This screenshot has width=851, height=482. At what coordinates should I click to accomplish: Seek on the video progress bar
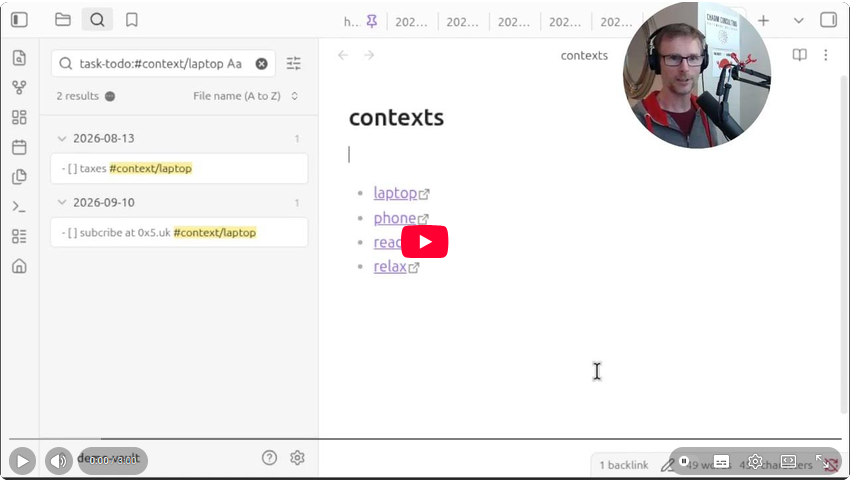(x=426, y=439)
